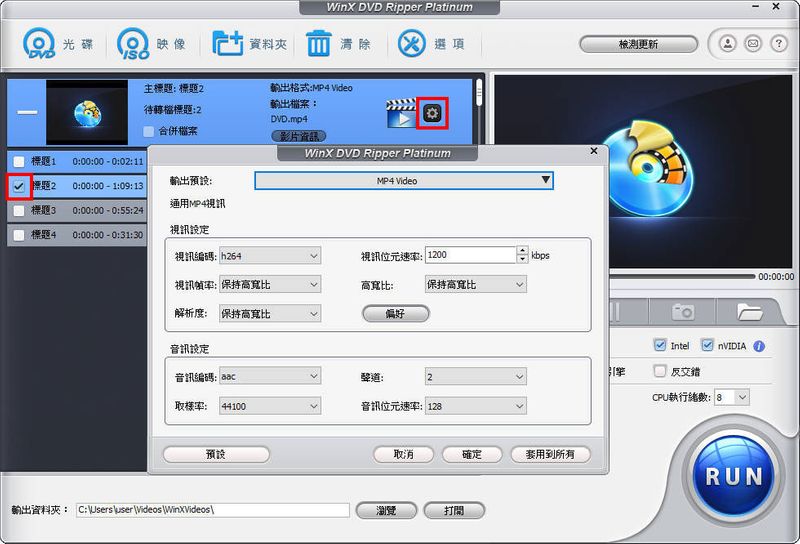Check the 標題4 checkbox

click(x=19, y=235)
